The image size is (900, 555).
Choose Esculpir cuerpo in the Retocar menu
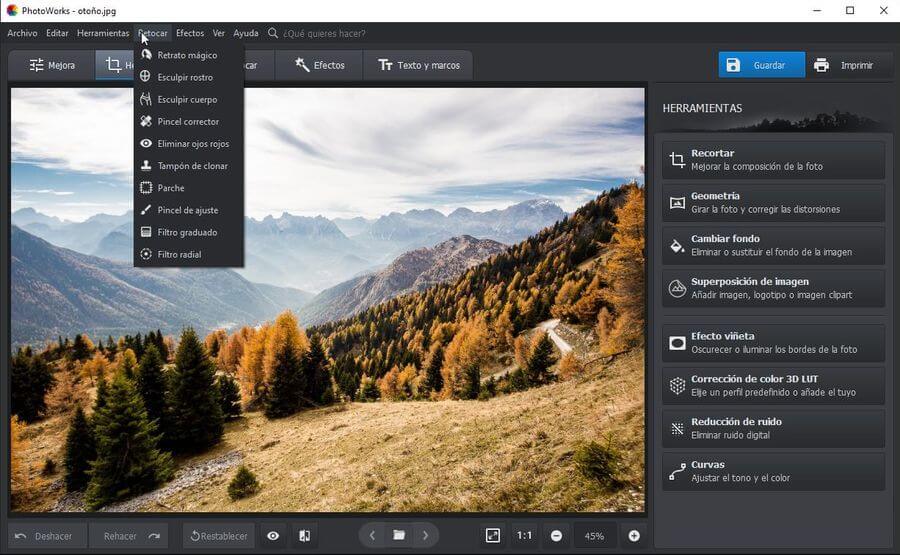[188, 99]
